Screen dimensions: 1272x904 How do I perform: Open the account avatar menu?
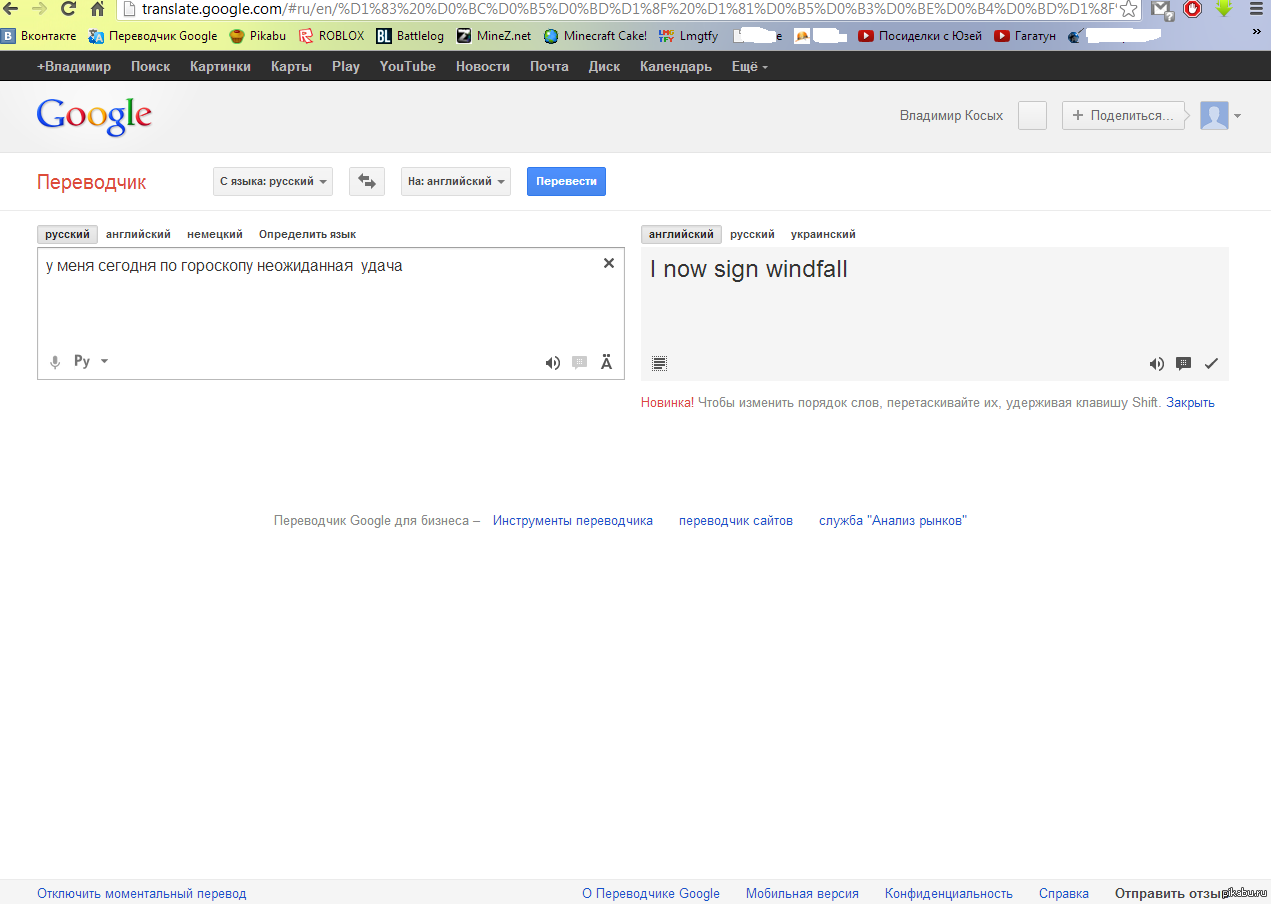point(1214,116)
